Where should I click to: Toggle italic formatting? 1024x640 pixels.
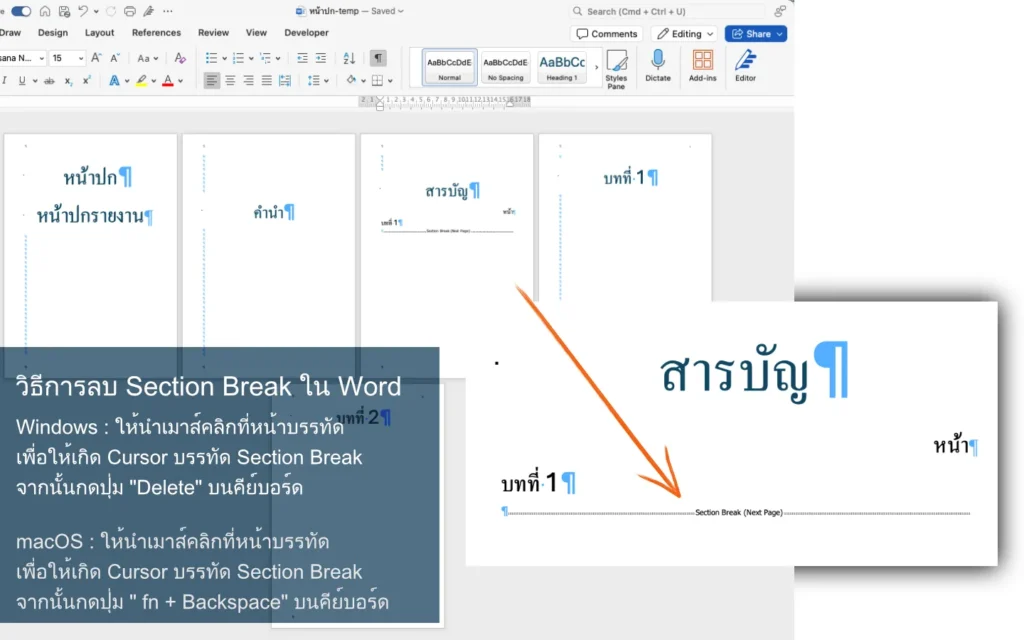[x=5, y=80]
